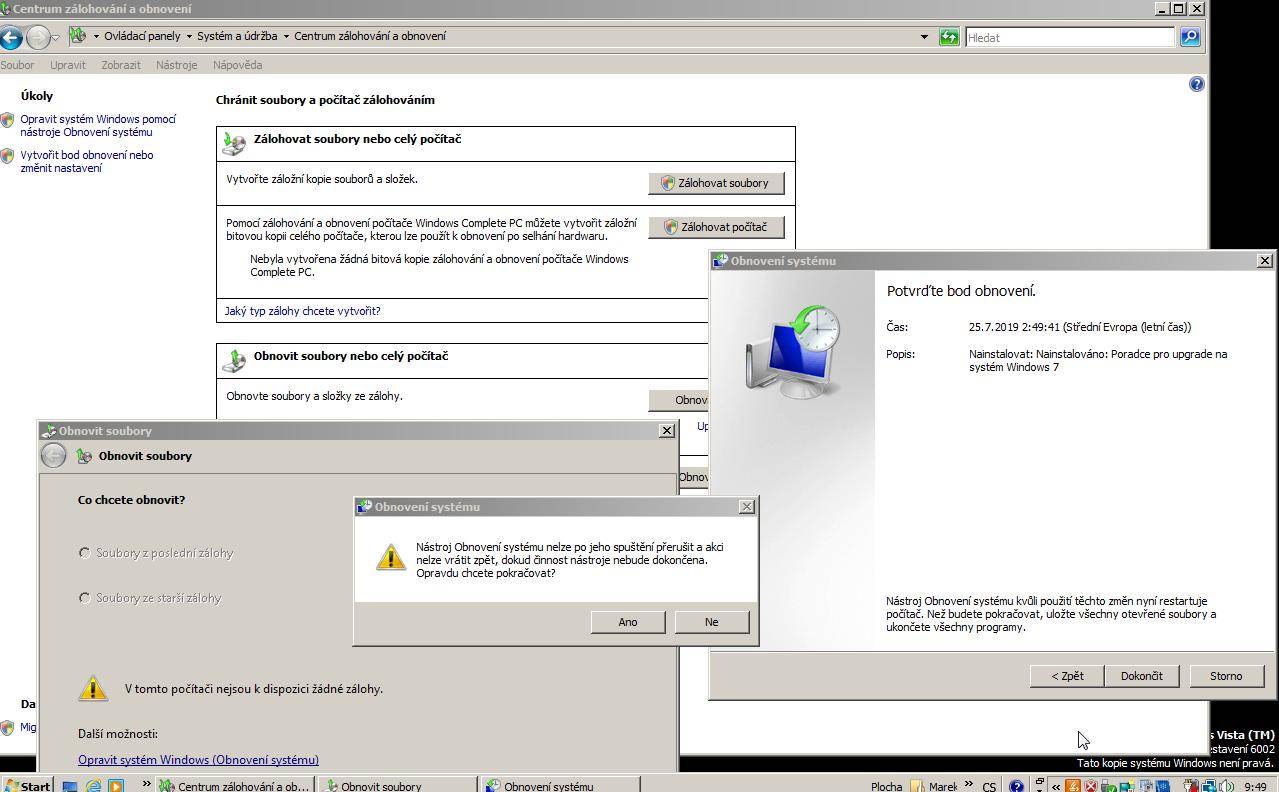The width and height of the screenshot is (1279, 792).
Task: Click the Storno button
Action: coord(1226,676)
